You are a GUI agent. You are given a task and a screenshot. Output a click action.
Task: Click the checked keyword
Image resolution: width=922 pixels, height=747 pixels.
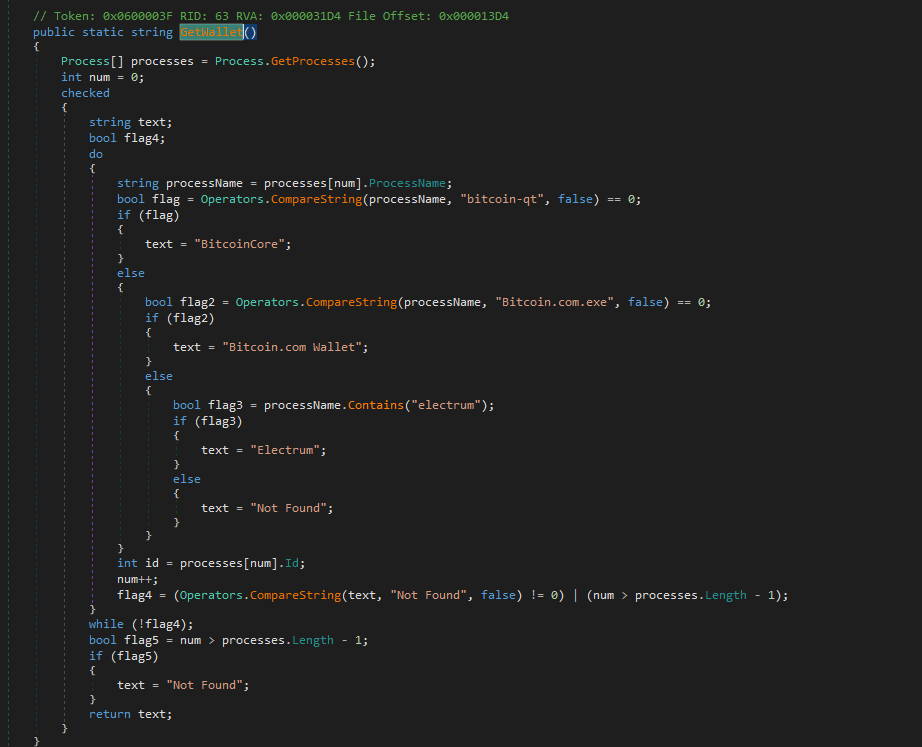click(x=85, y=93)
